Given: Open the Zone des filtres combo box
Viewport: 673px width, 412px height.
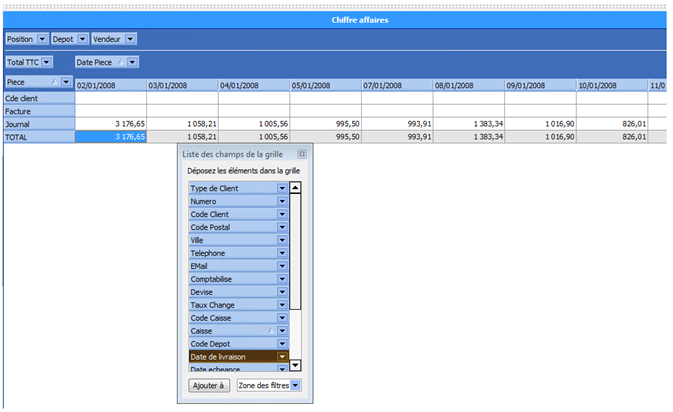Looking at the screenshot, I should pyautogui.click(x=269, y=385).
